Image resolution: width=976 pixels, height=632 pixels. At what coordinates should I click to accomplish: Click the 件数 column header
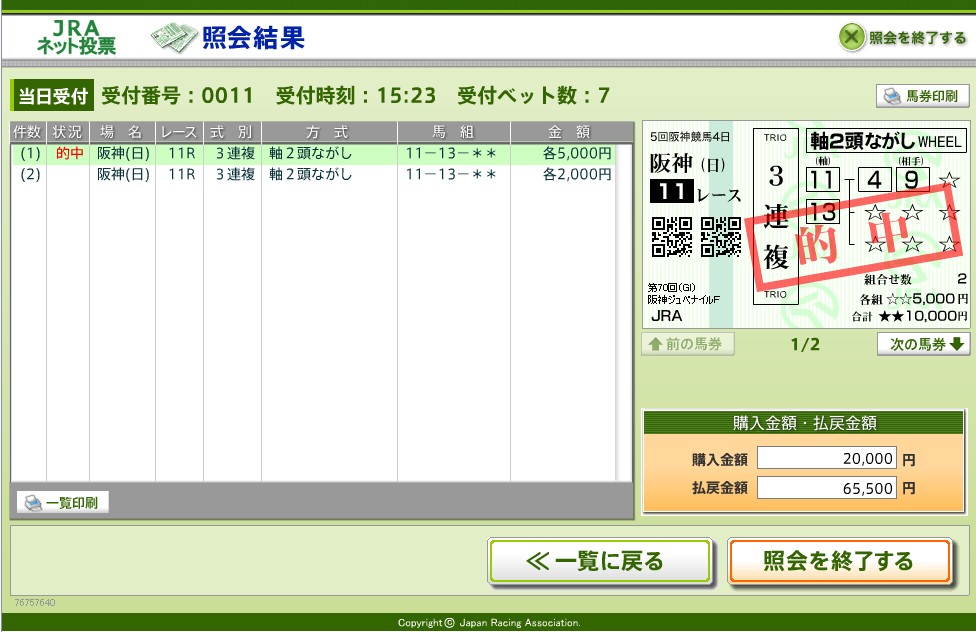click(x=28, y=132)
